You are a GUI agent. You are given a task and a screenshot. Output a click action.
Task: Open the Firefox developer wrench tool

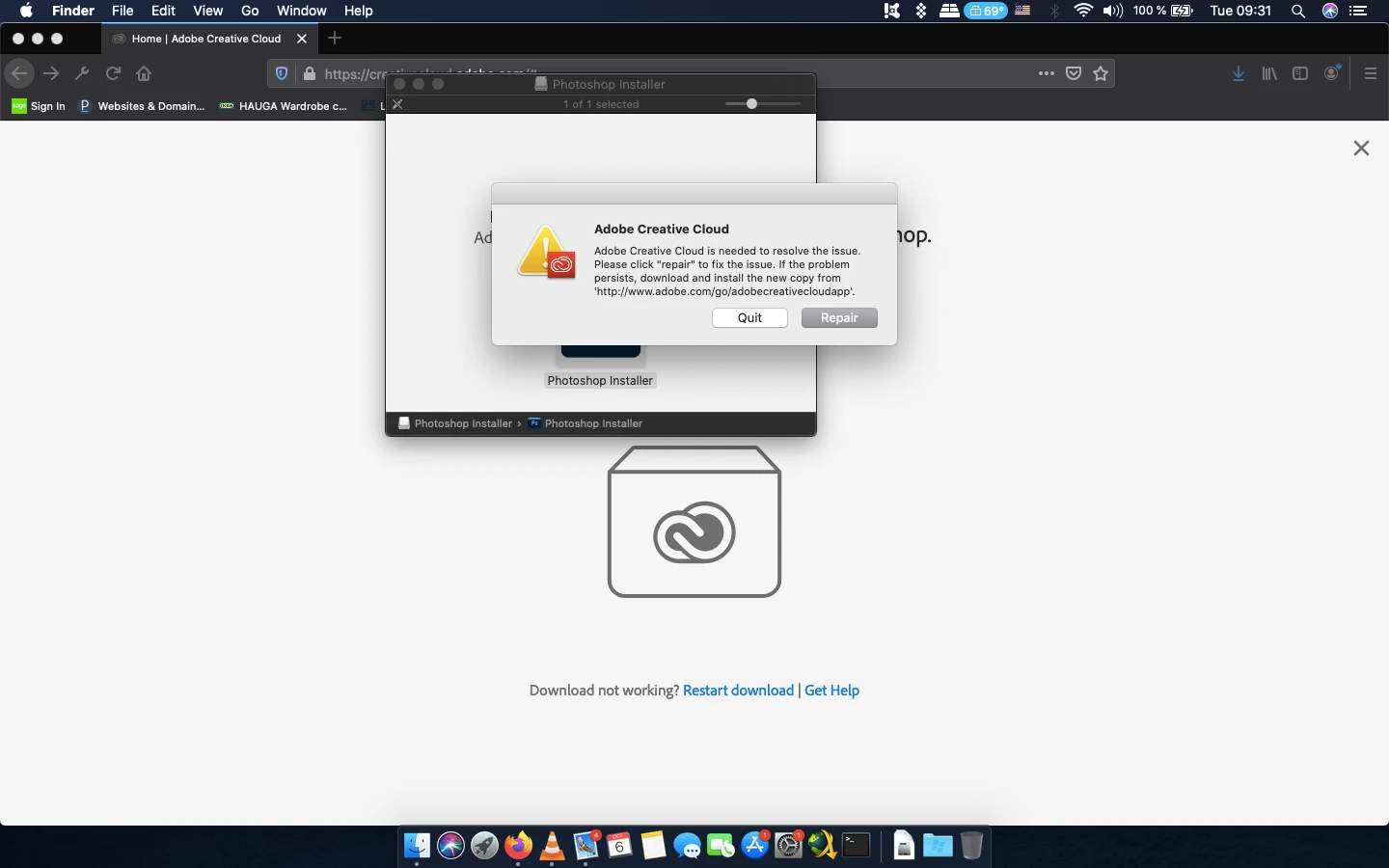pyautogui.click(x=82, y=73)
